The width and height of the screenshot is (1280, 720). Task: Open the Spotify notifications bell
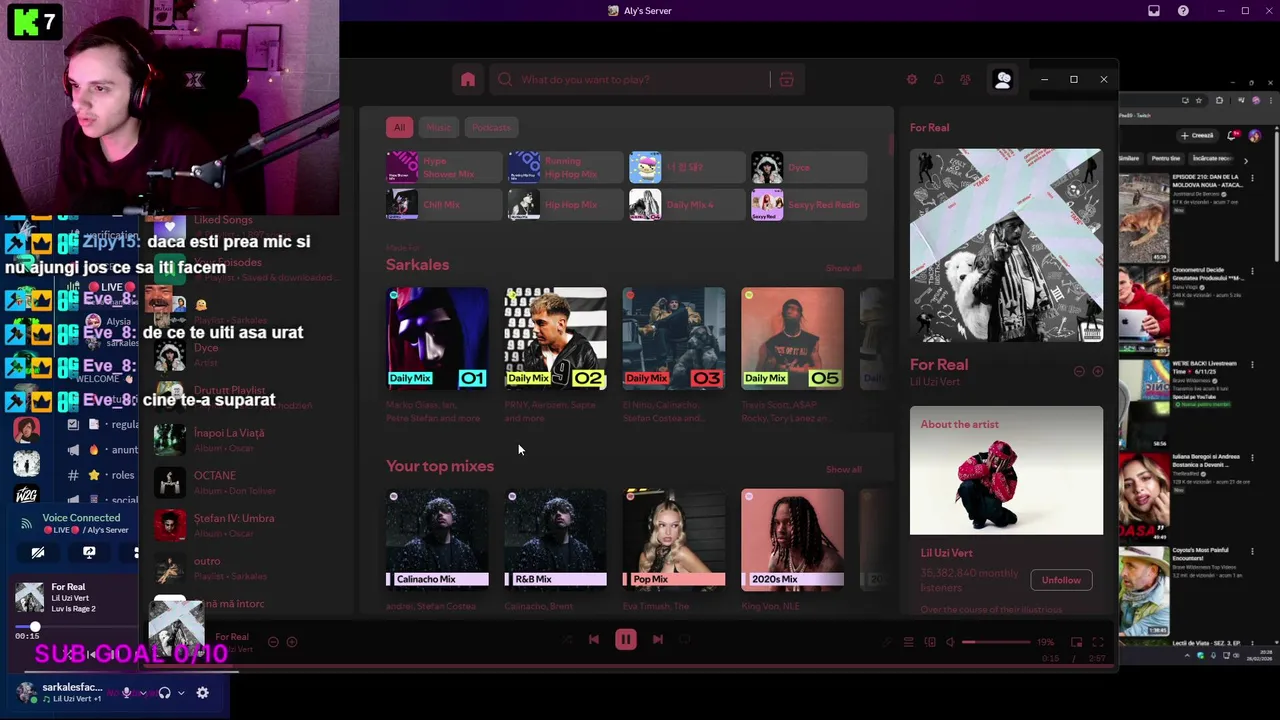point(938,80)
